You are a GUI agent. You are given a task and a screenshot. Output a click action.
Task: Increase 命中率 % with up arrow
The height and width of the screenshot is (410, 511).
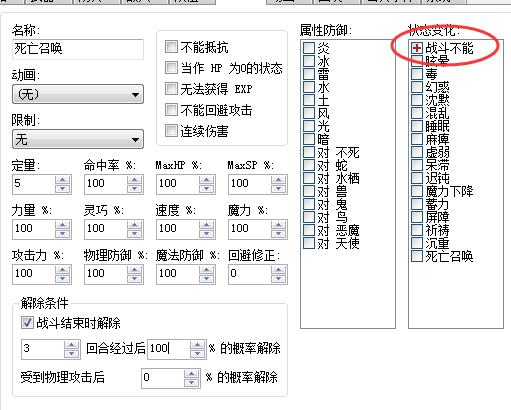tap(135, 180)
